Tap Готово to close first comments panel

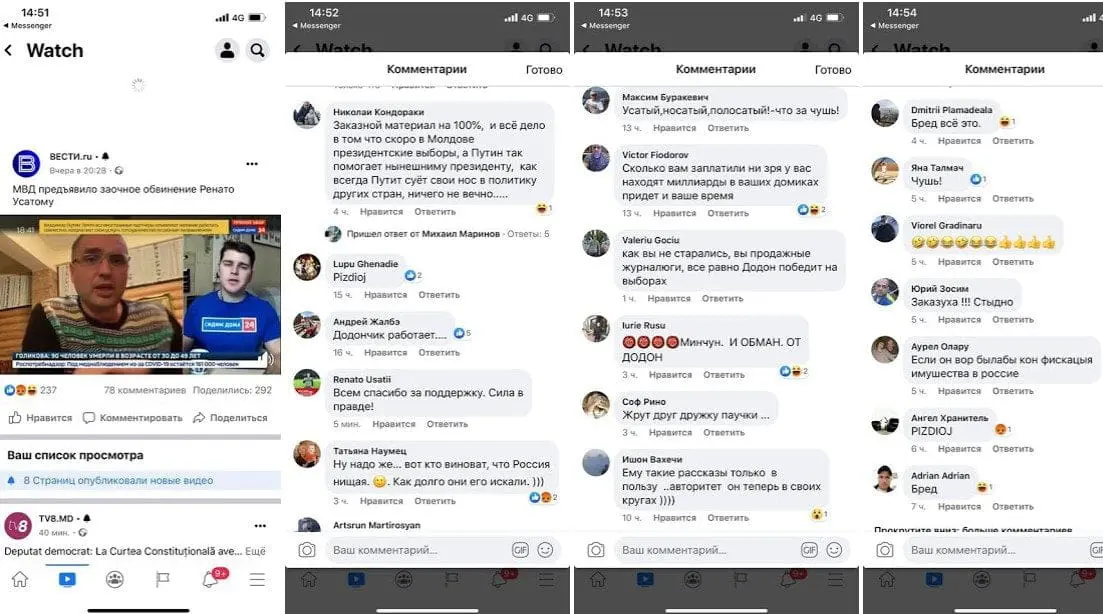[x=544, y=70]
